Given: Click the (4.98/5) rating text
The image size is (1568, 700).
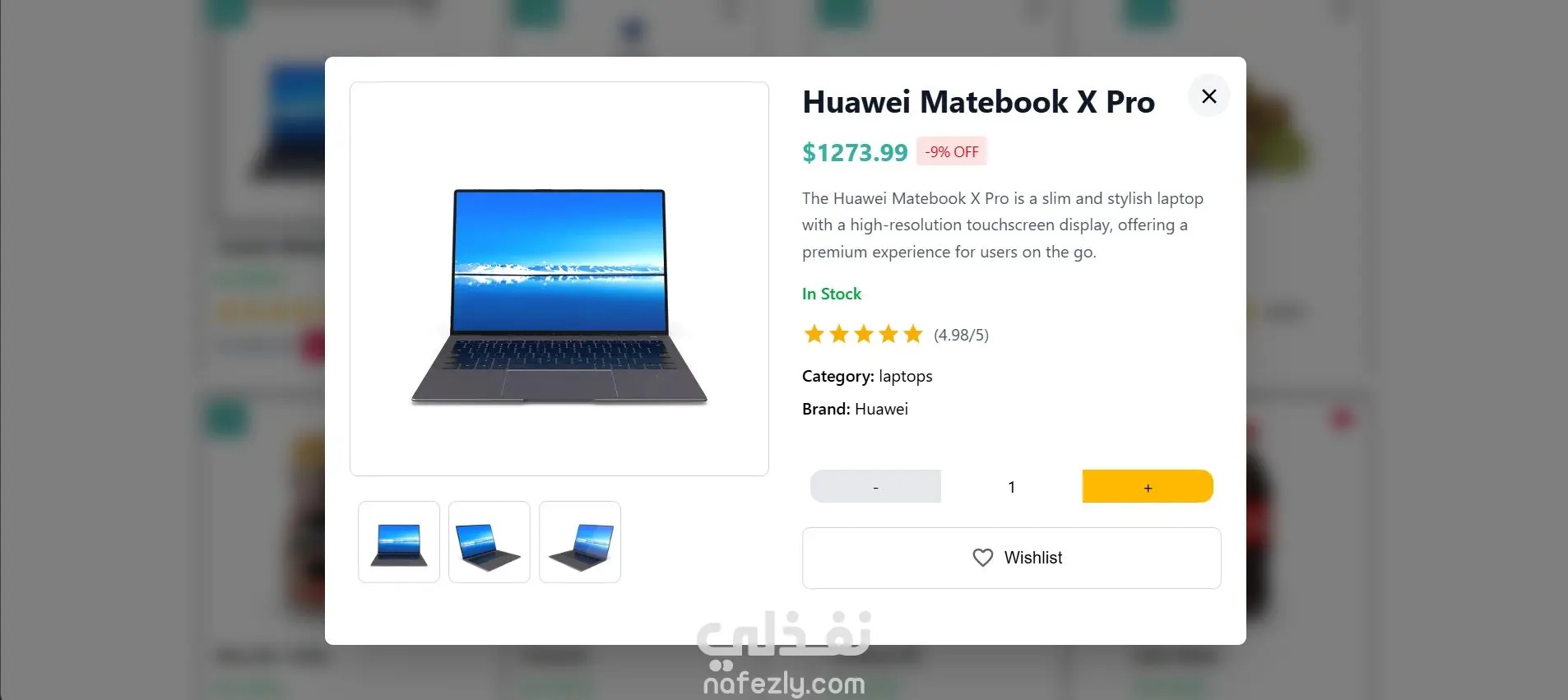Looking at the screenshot, I should coord(961,335).
